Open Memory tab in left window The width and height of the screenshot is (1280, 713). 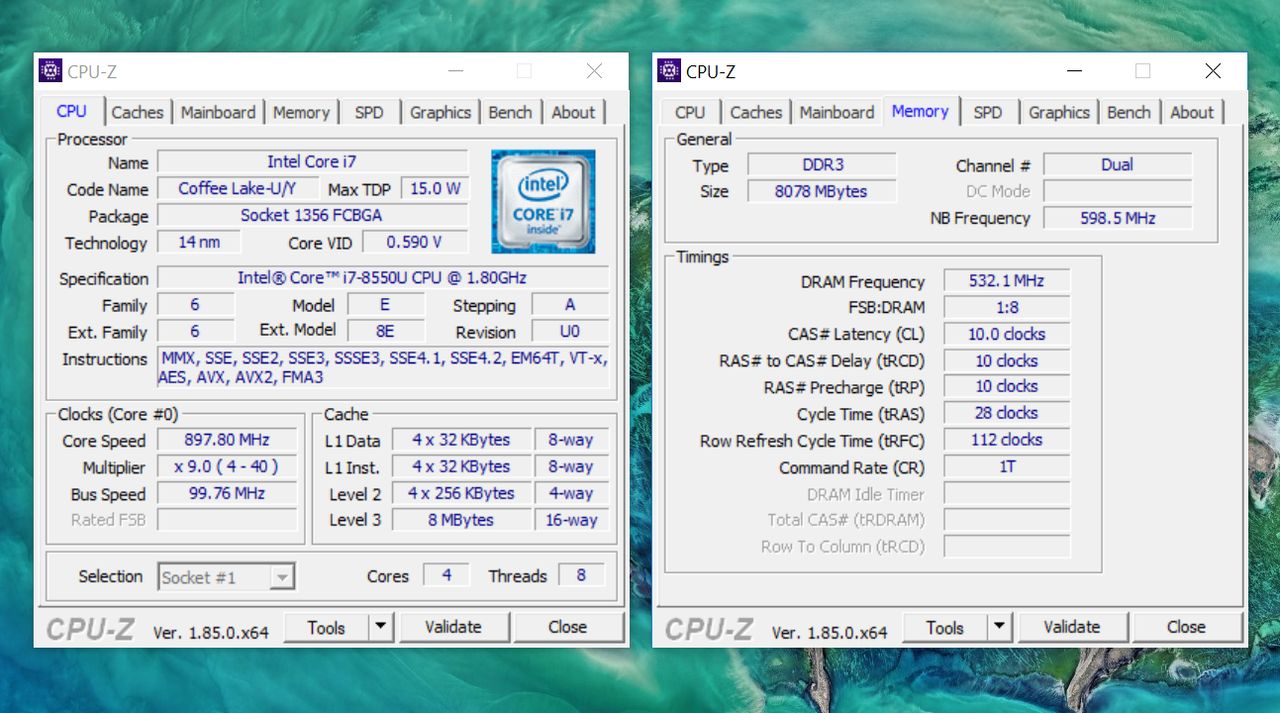click(x=301, y=112)
